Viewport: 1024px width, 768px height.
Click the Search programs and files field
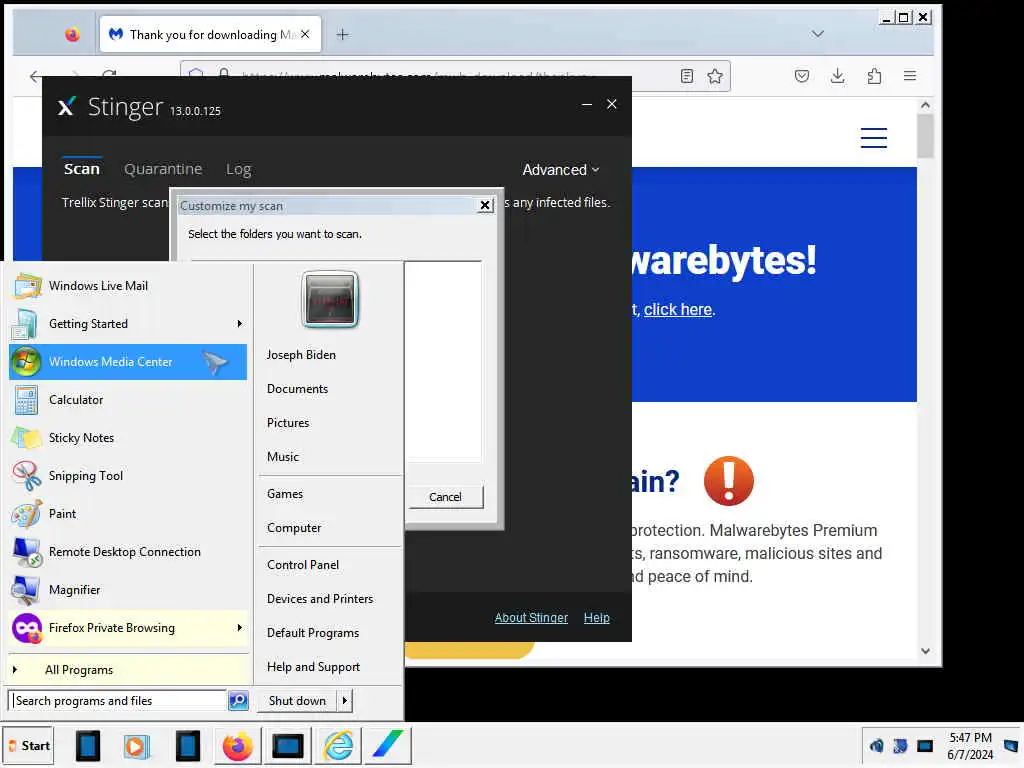(118, 701)
